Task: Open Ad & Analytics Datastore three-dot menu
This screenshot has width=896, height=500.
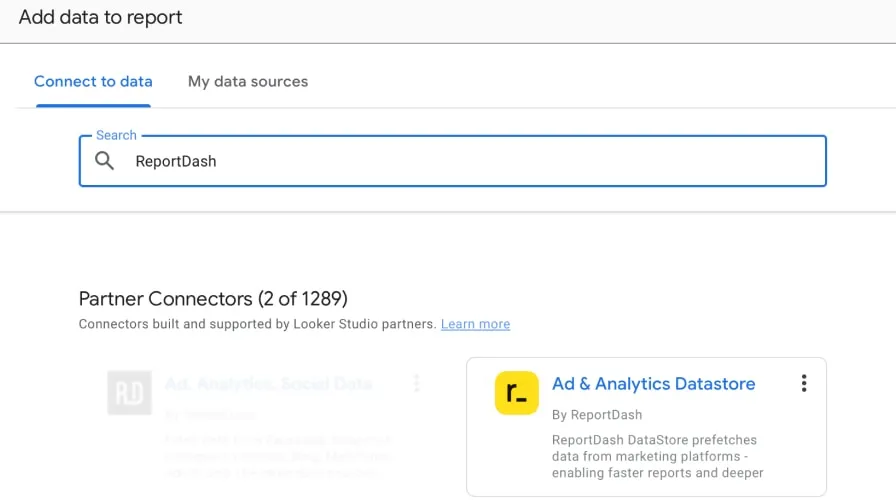Action: point(804,383)
